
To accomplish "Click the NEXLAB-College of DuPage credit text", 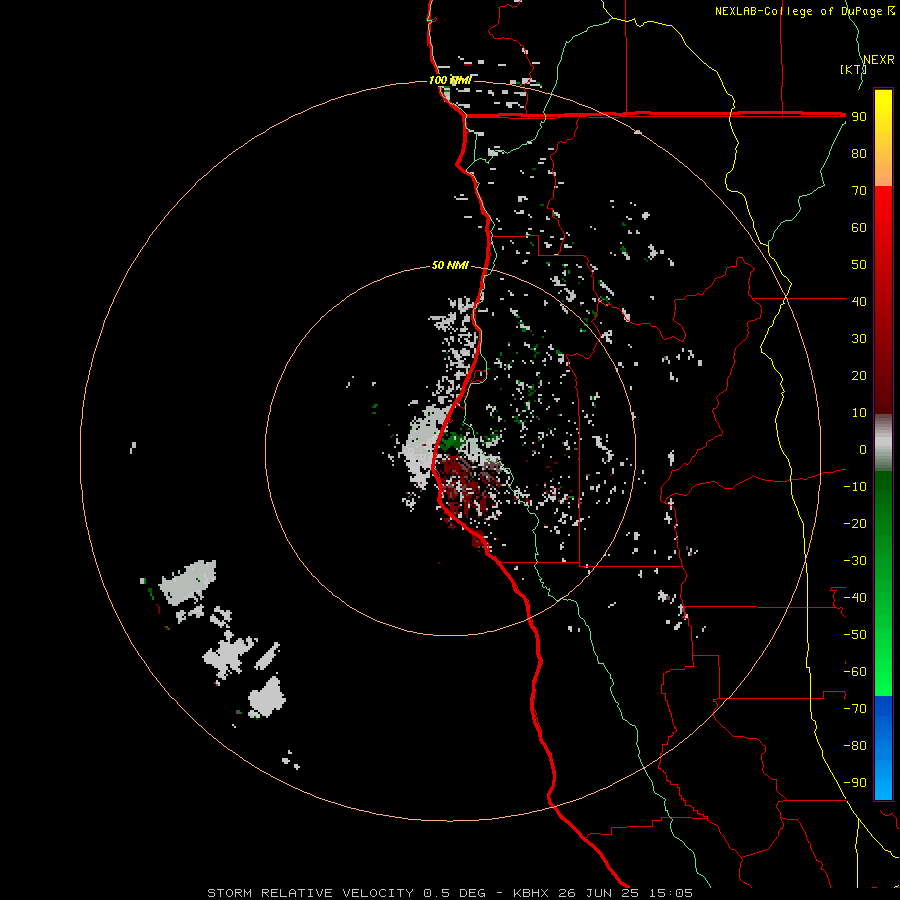I will (804, 11).
